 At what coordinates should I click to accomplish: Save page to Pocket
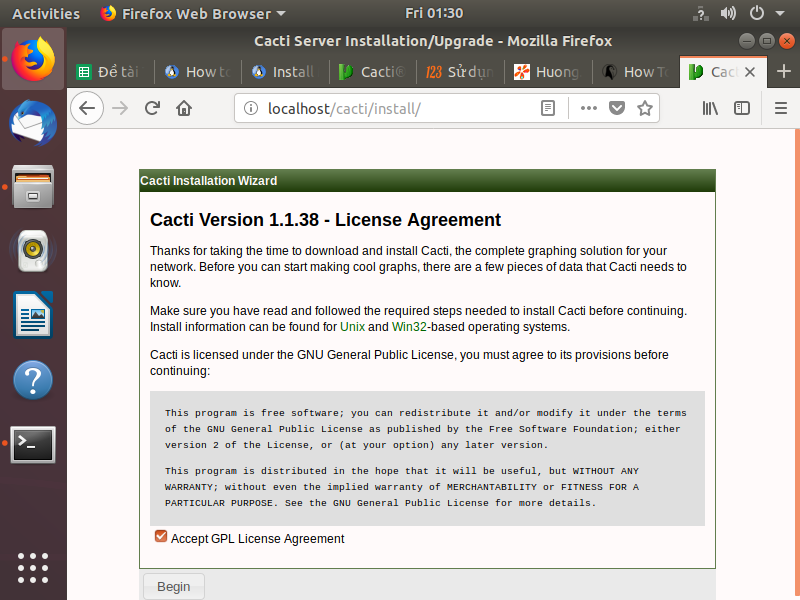(617, 108)
